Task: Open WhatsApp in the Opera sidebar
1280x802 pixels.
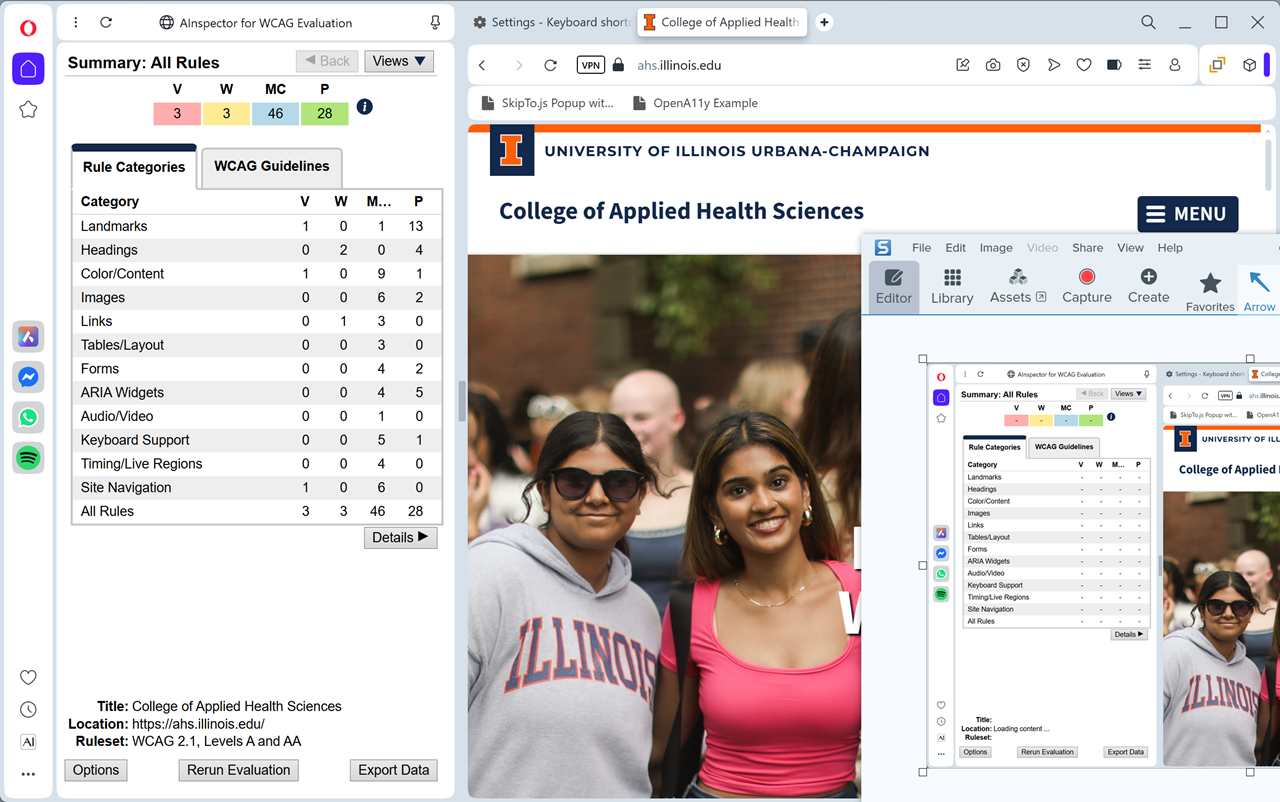Action: click(28, 417)
